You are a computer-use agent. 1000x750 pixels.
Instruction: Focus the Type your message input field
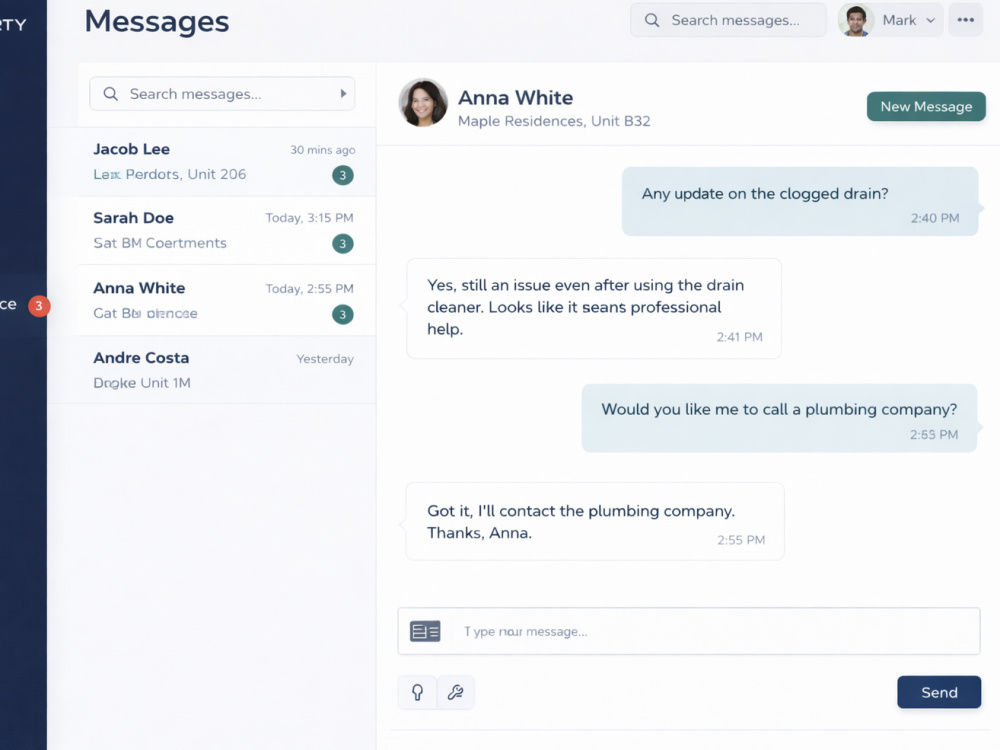(x=689, y=631)
